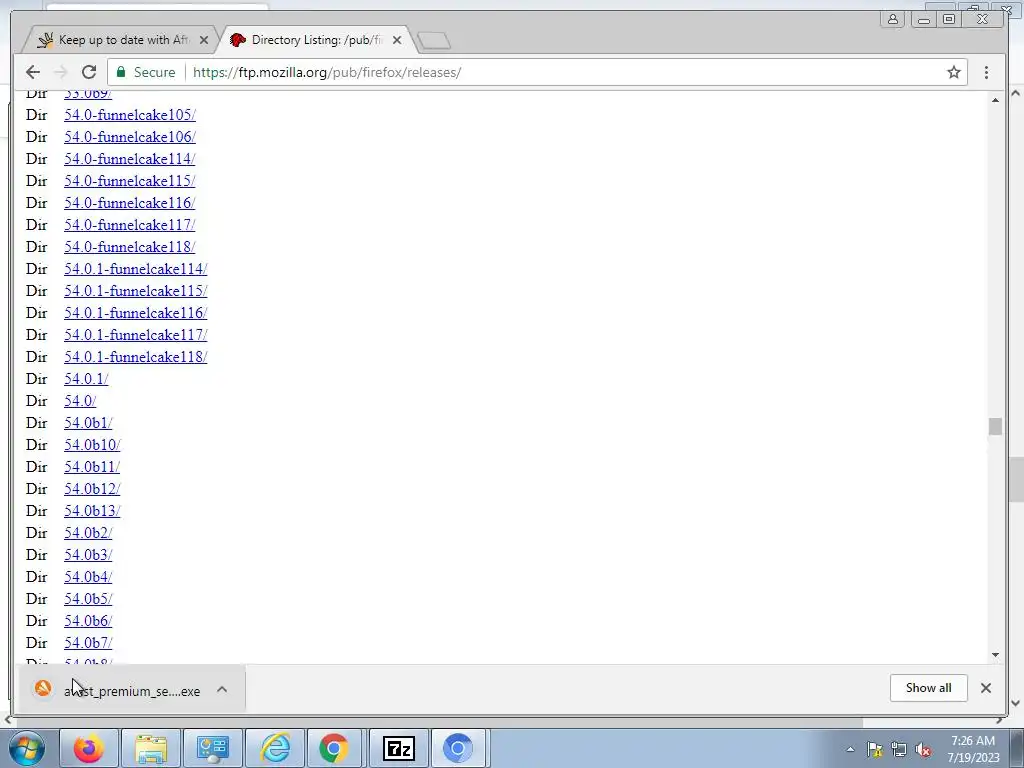
Task: Launch Internet Explorer from the taskbar
Action: pyautogui.click(x=275, y=748)
